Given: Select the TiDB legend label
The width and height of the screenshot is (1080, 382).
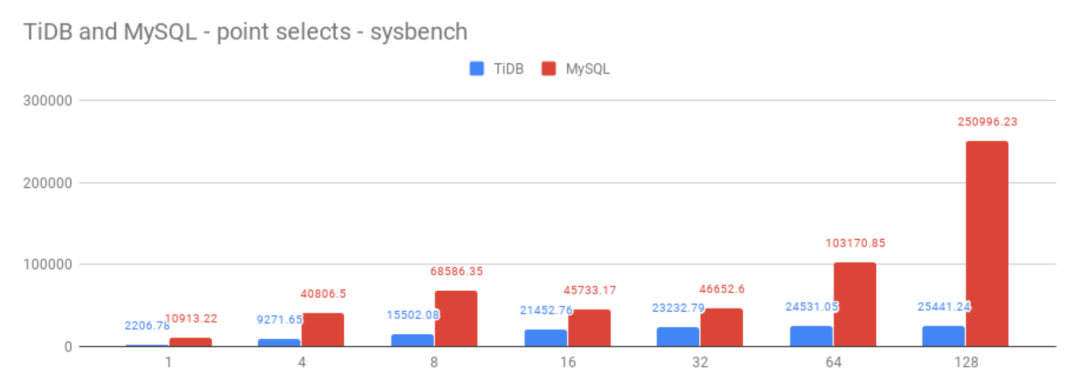Looking at the screenshot, I should pos(508,69).
